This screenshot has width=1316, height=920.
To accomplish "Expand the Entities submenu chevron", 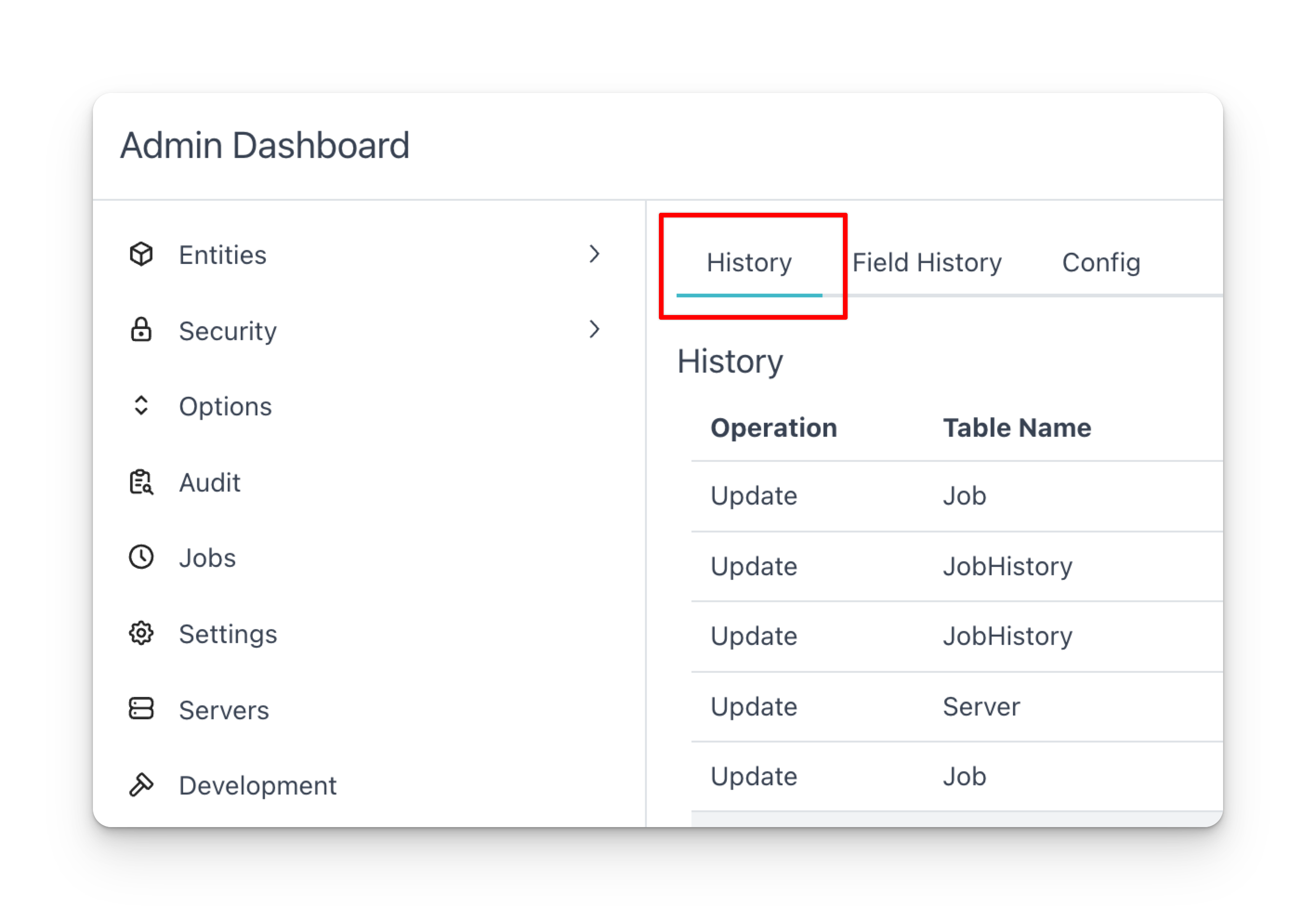I will [594, 254].
